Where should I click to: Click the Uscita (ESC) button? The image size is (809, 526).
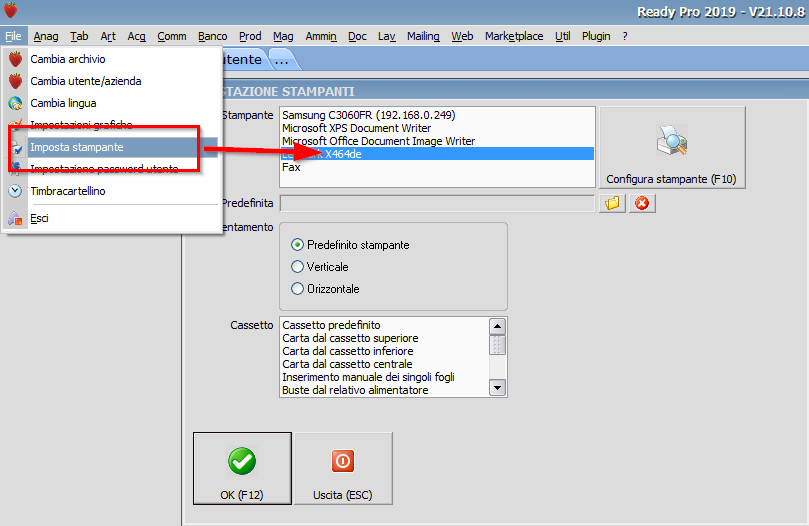click(343, 468)
